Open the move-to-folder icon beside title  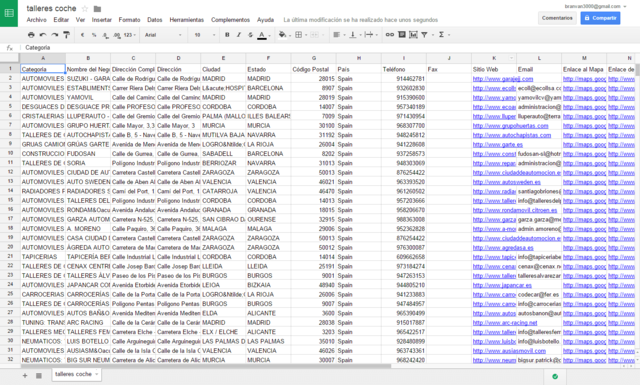click(x=97, y=9)
